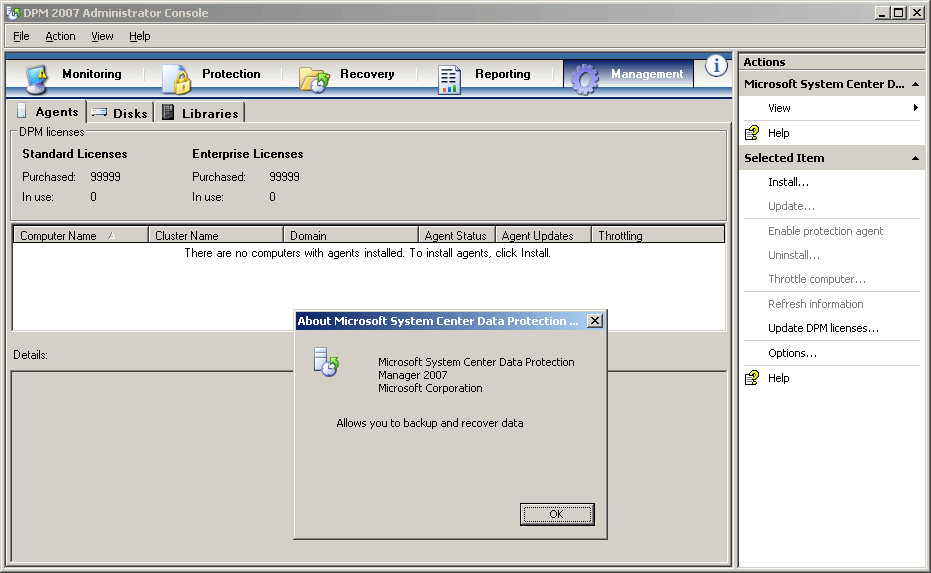Screen dimensions: 931x573
Task: Click Update... in Actions pane
Action: click(791, 206)
